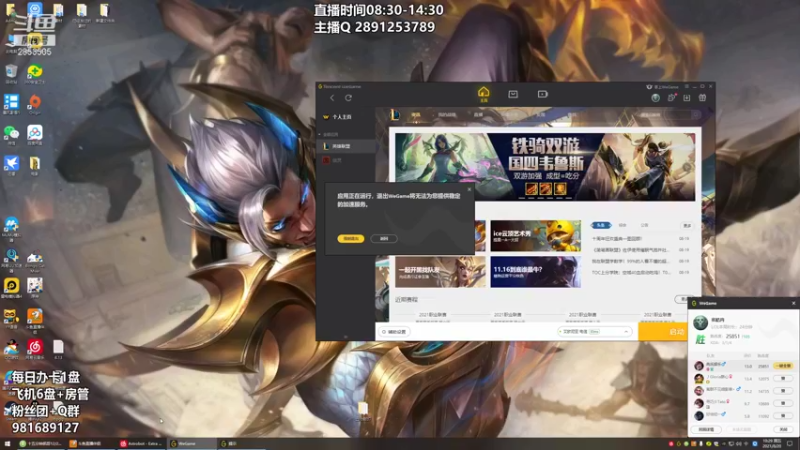The width and height of the screenshot is (800, 450).
Task: Open the ice云顶艺术秀 thumbnail
Action: (535, 236)
